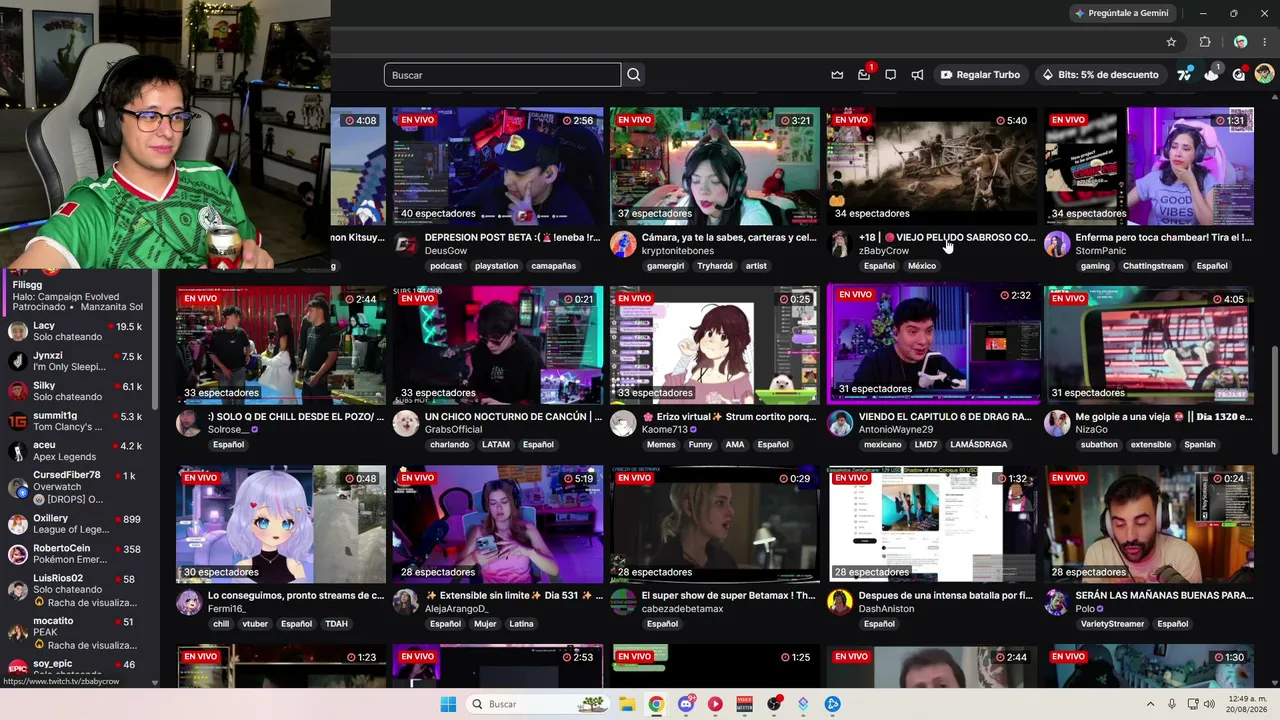
Task: Open Chrome three-dot menu
Action: tap(1265, 42)
